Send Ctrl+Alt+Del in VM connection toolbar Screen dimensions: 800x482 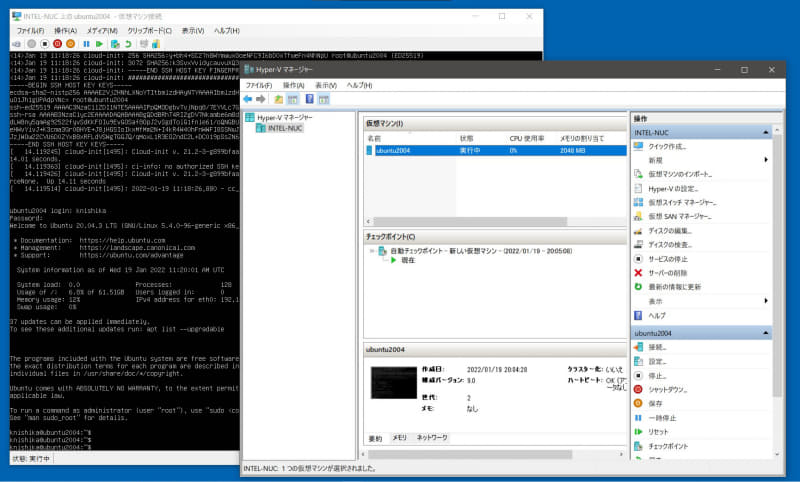[x=16, y=44]
